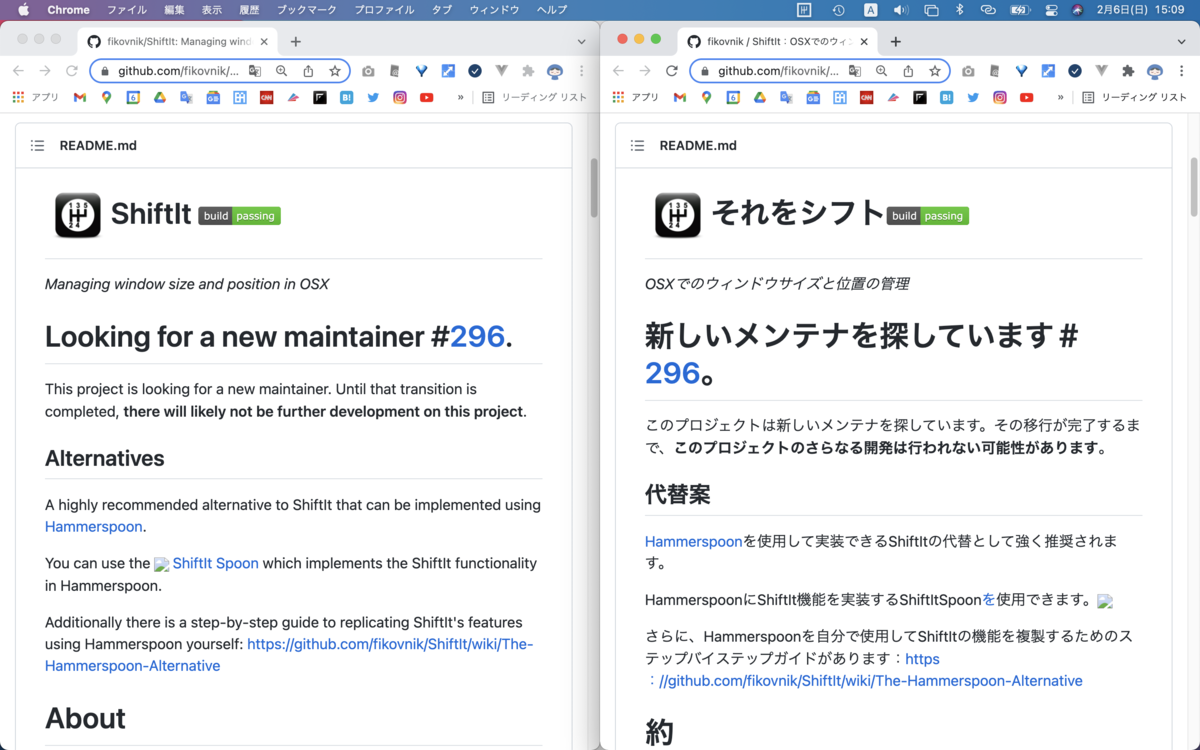Reload the page in right Chrome window
1200x750 pixels.
pyautogui.click(x=672, y=71)
